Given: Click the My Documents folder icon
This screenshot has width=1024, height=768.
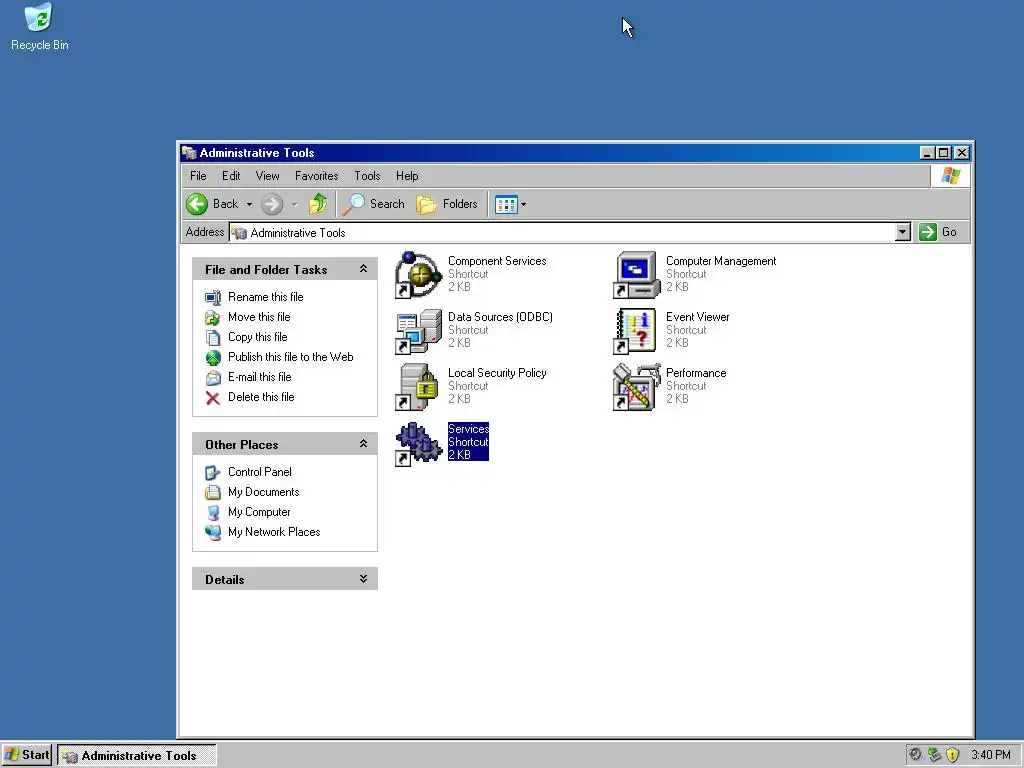Looking at the screenshot, I should pyautogui.click(x=213, y=492).
